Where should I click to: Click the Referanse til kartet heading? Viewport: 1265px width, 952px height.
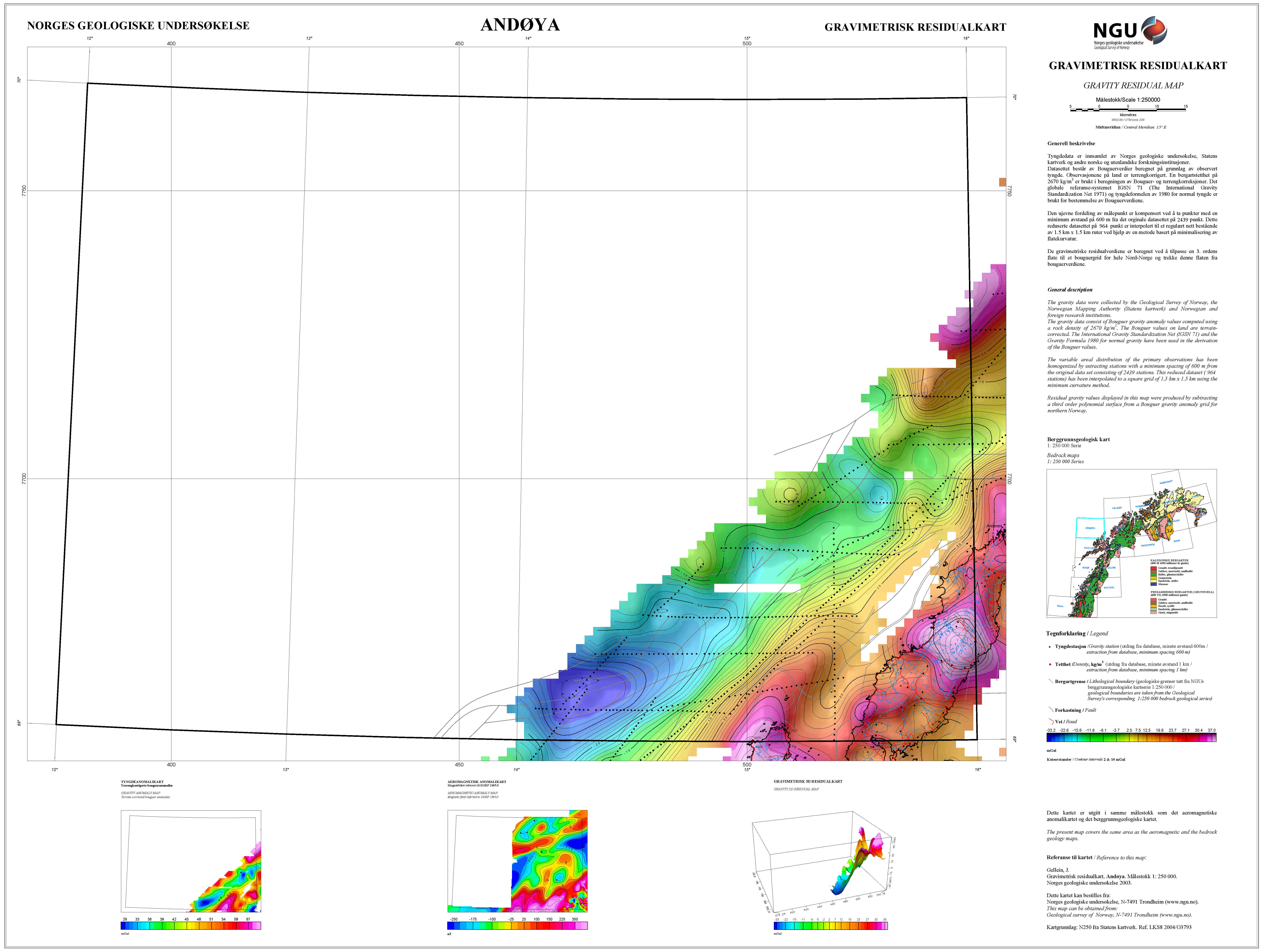[1096, 858]
